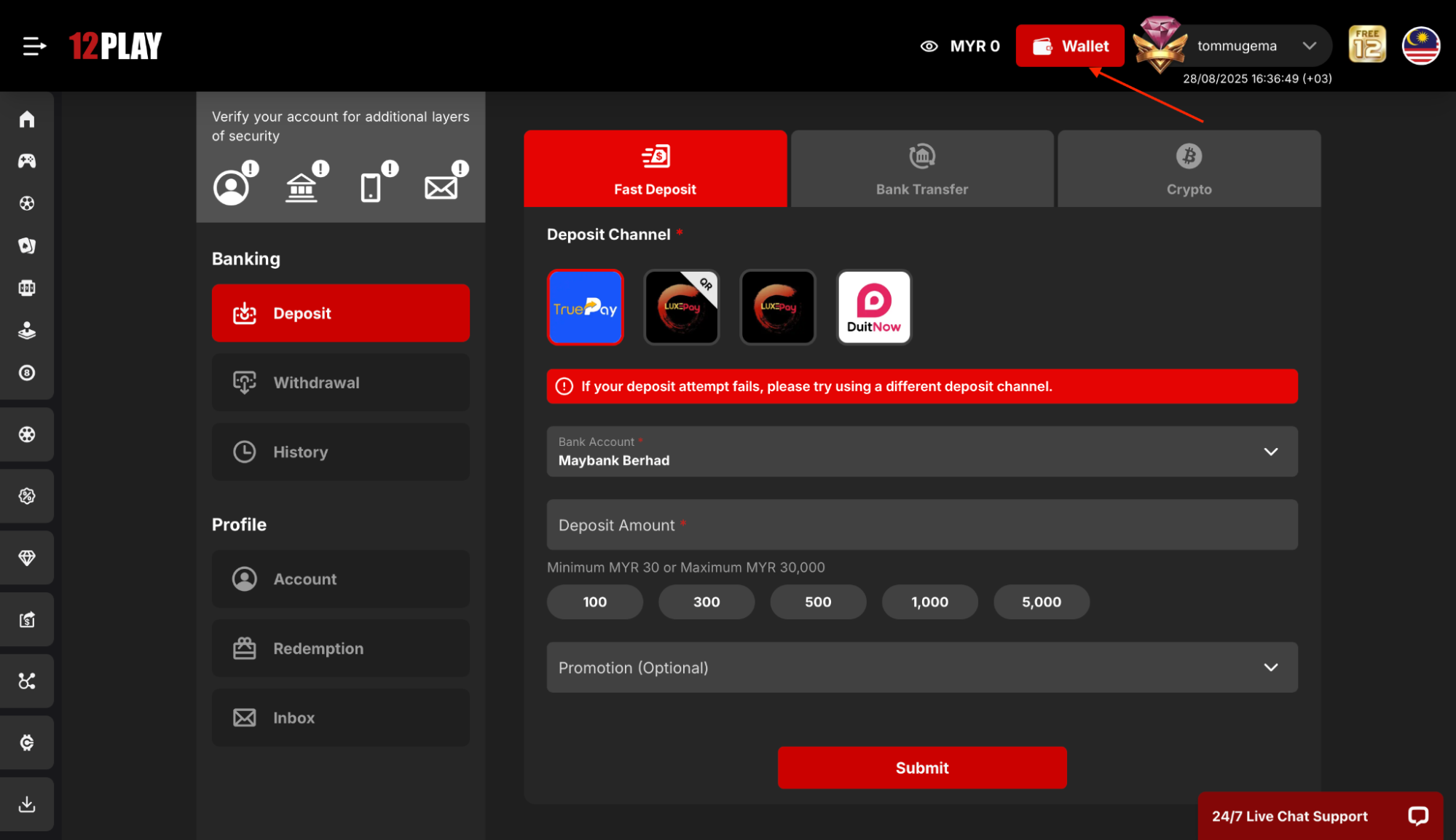This screenshot has height=840, width=1456.
Task: Select the diamond VIP sidebar icon
Action: (x=27, y=557)
